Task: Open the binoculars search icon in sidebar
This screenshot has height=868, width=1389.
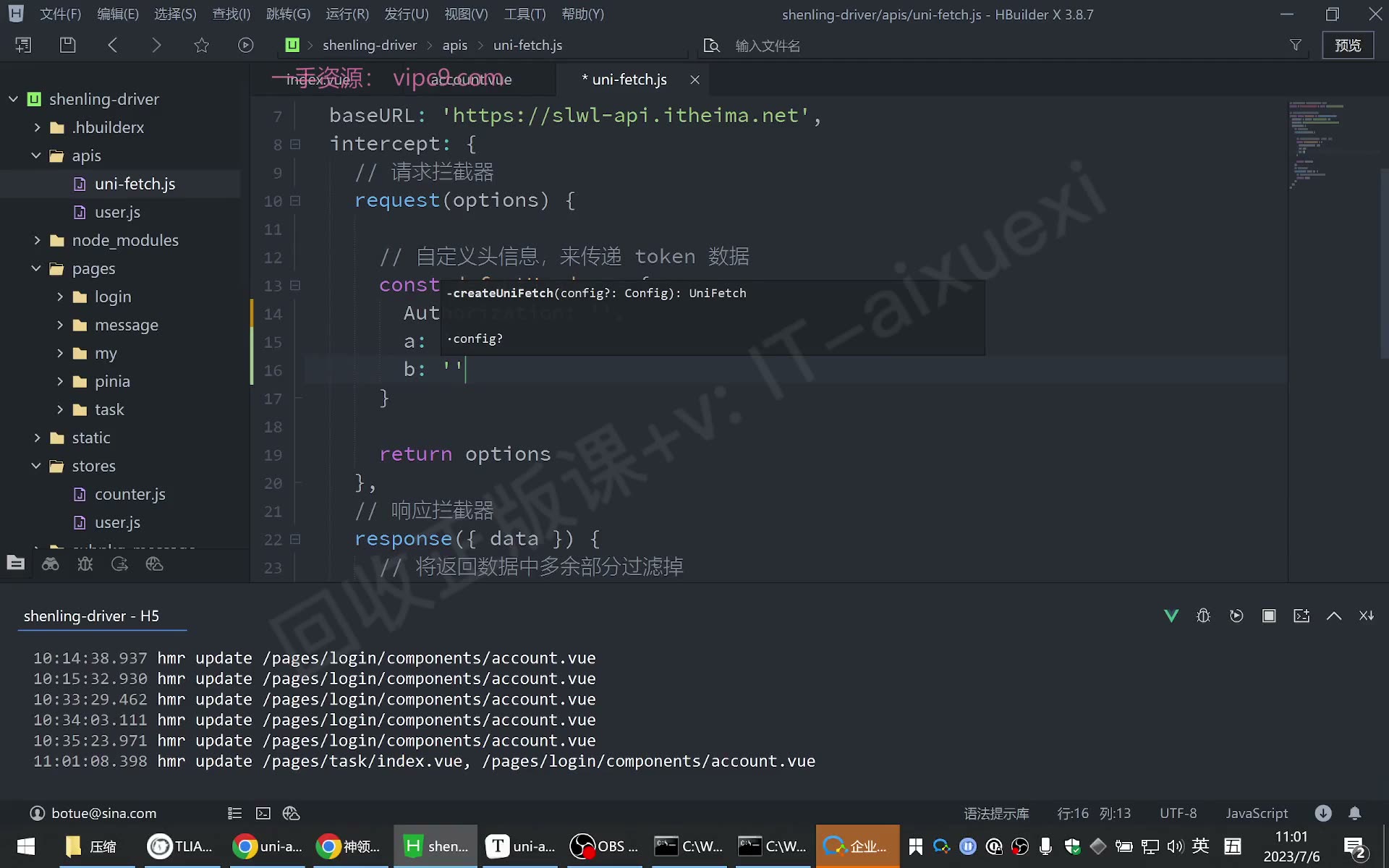Action: 51,564
